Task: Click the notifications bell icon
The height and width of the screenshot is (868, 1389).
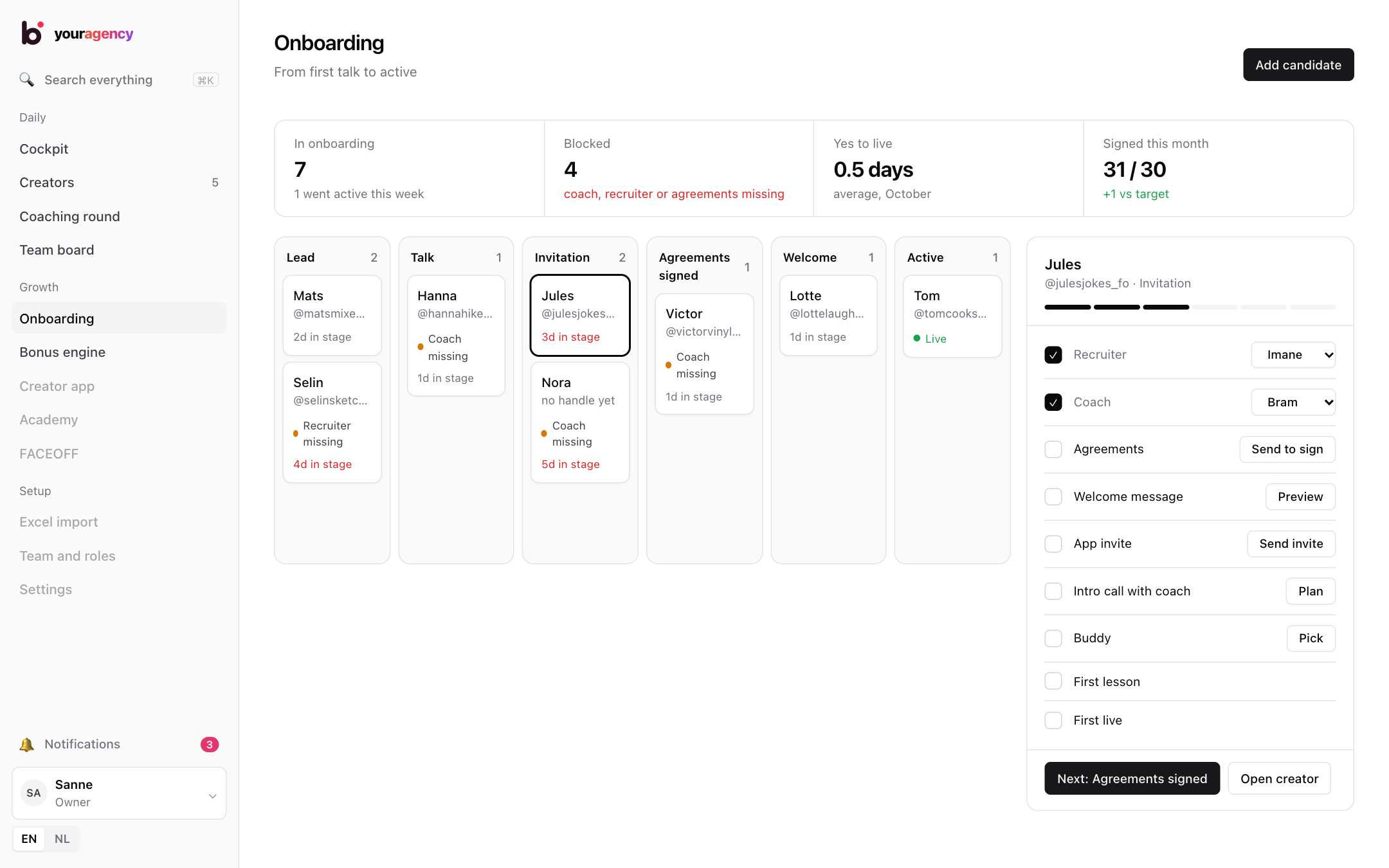Action: [26, 745]
